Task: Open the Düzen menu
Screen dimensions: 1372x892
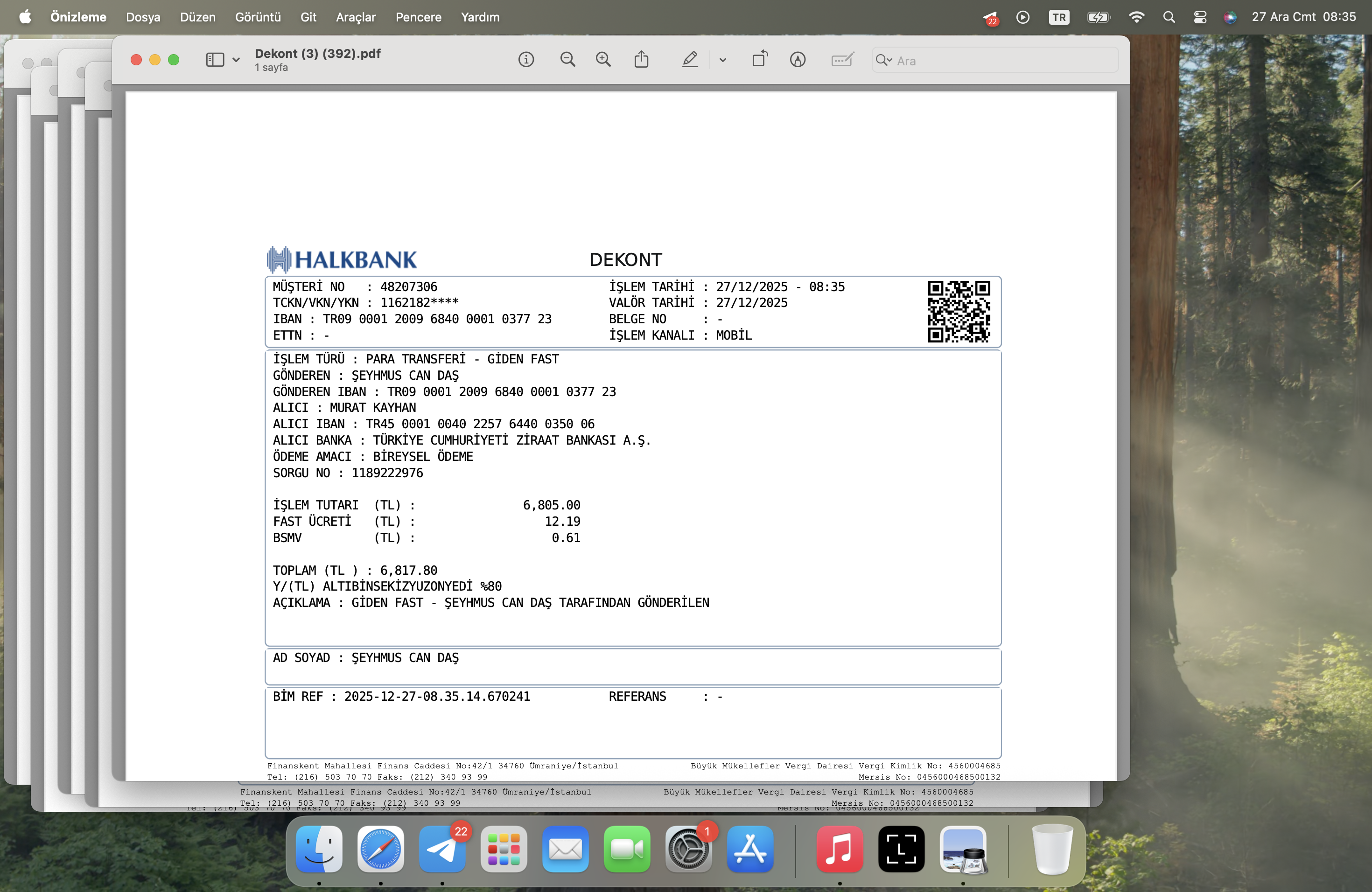Action: click(198, 17)
